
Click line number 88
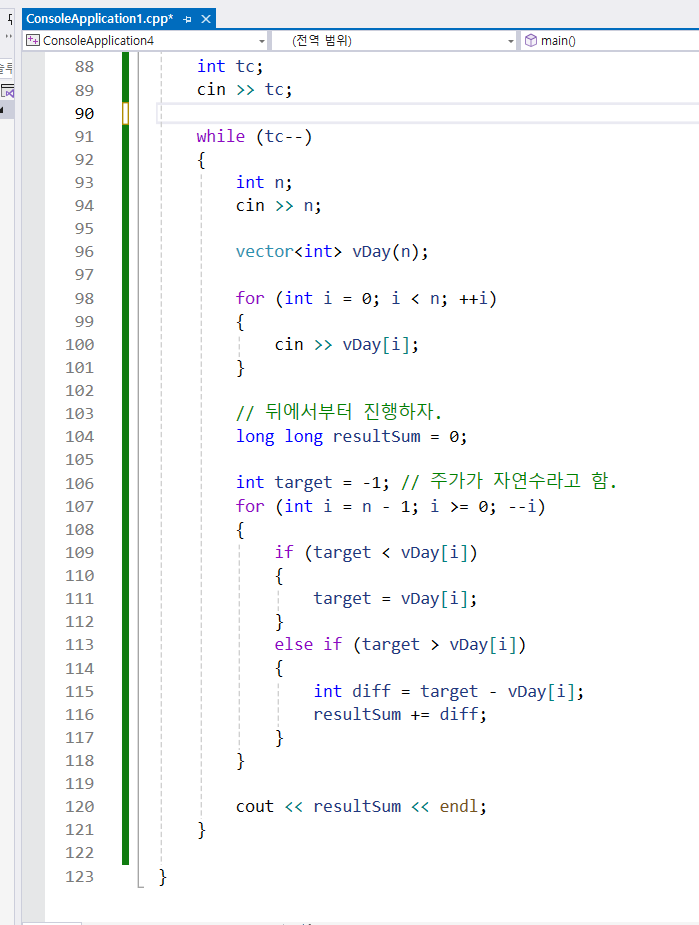pyautogui.click(x=84, y=67)
